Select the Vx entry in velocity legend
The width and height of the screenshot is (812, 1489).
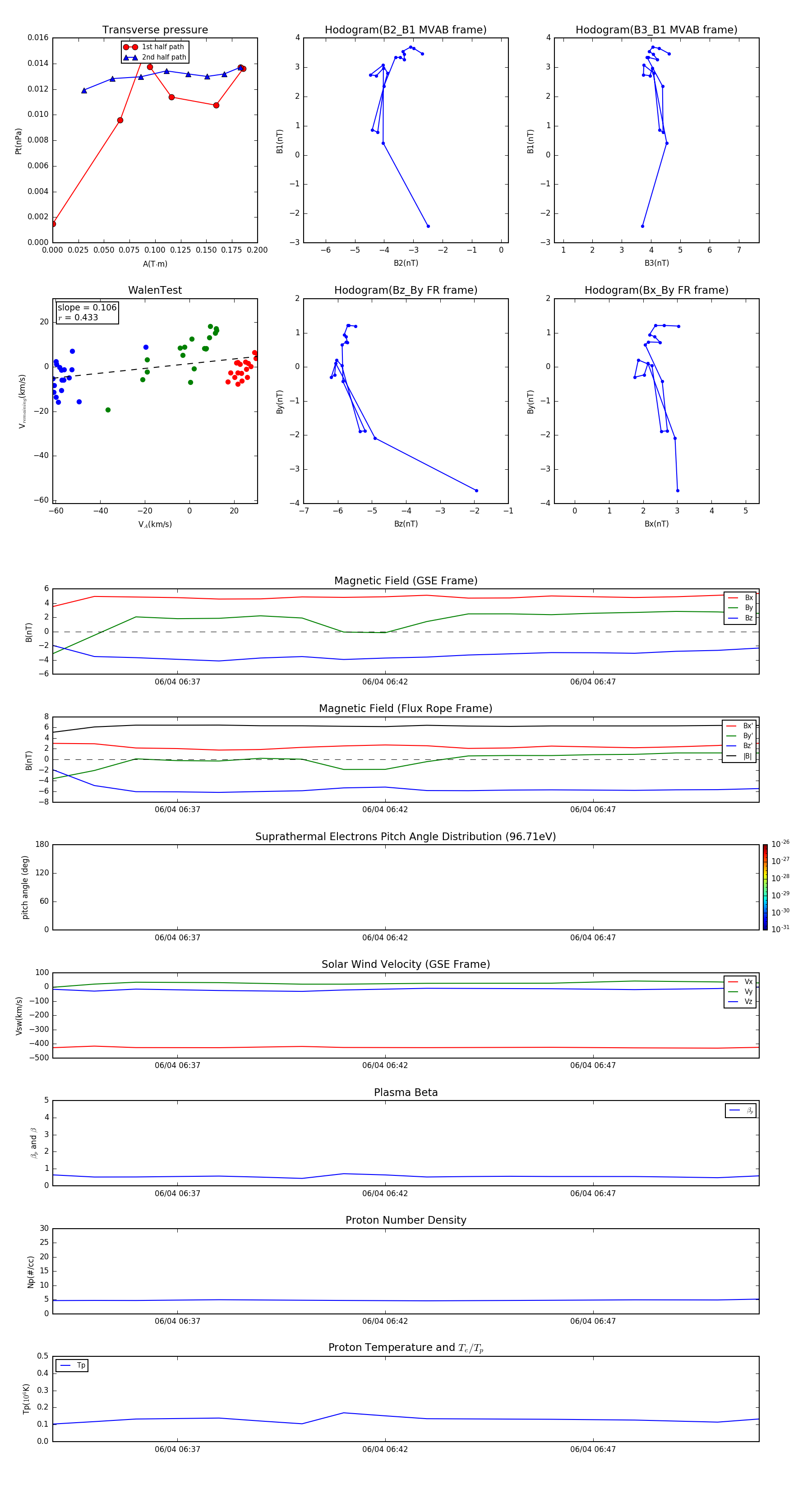point(740,981)
